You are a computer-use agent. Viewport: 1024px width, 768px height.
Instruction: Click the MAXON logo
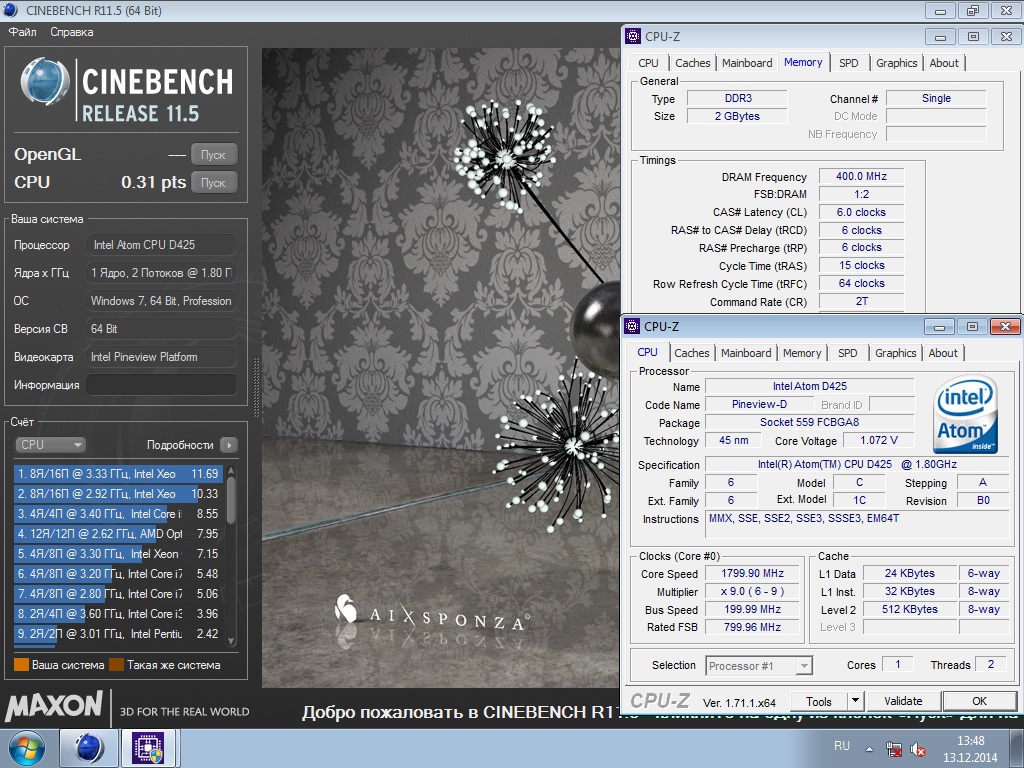(54, 705)
